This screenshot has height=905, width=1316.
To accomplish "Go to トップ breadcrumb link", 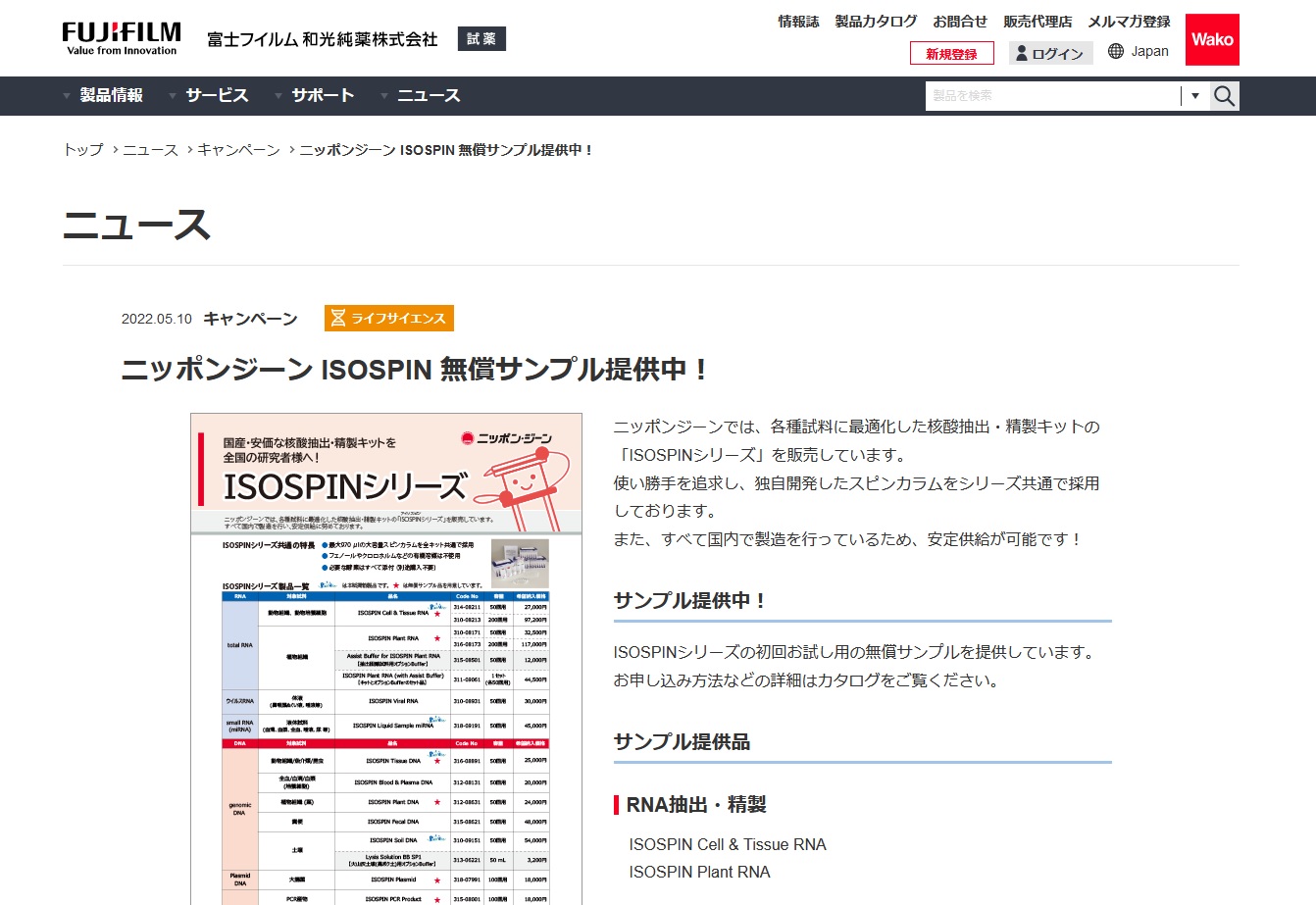I will (x=83, y=150).
